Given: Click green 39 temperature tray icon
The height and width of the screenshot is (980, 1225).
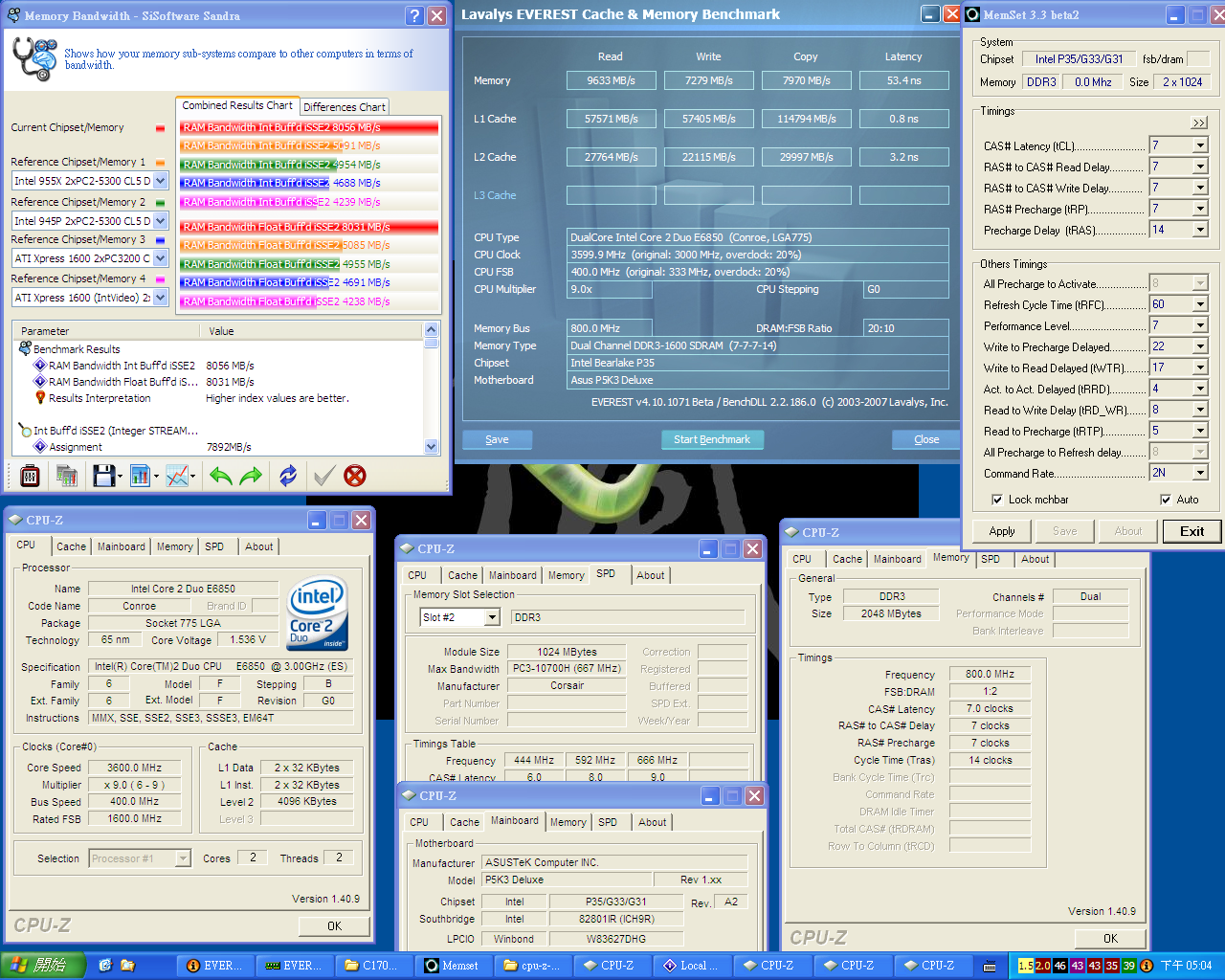Looking at the screenshot, I should [x=1128, y=966].
